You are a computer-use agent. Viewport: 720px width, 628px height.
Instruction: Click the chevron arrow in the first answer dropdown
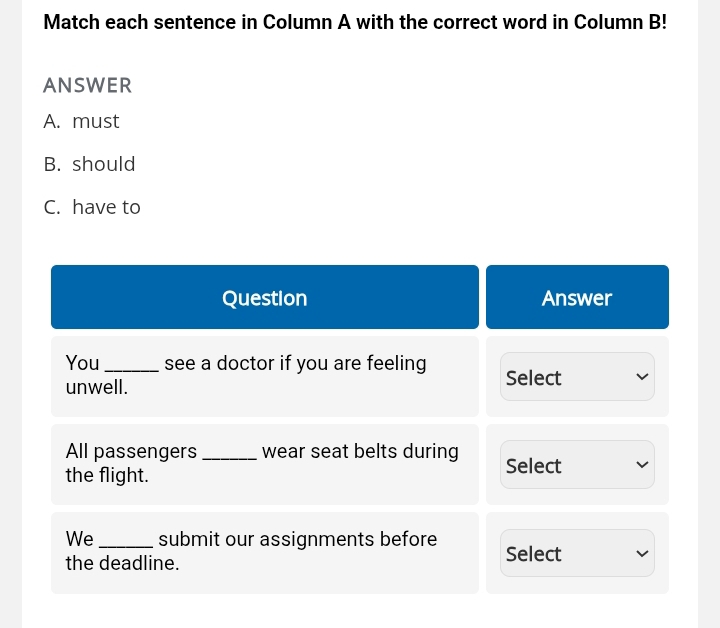coord(640,377)
